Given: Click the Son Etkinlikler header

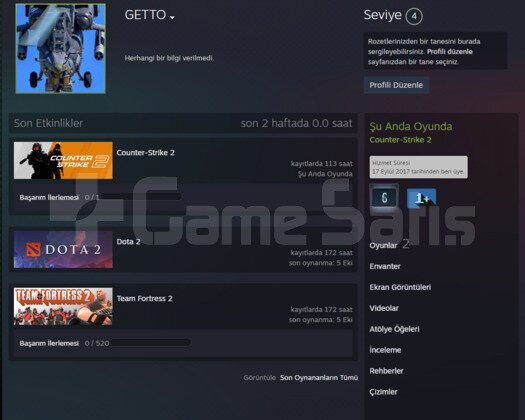Looking at the screenshot, I should click(x=48, y=123).
